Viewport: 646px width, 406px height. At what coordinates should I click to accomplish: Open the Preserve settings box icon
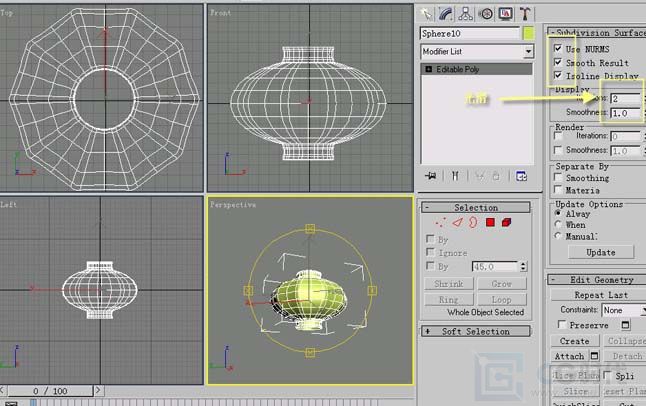click(625, 325)
